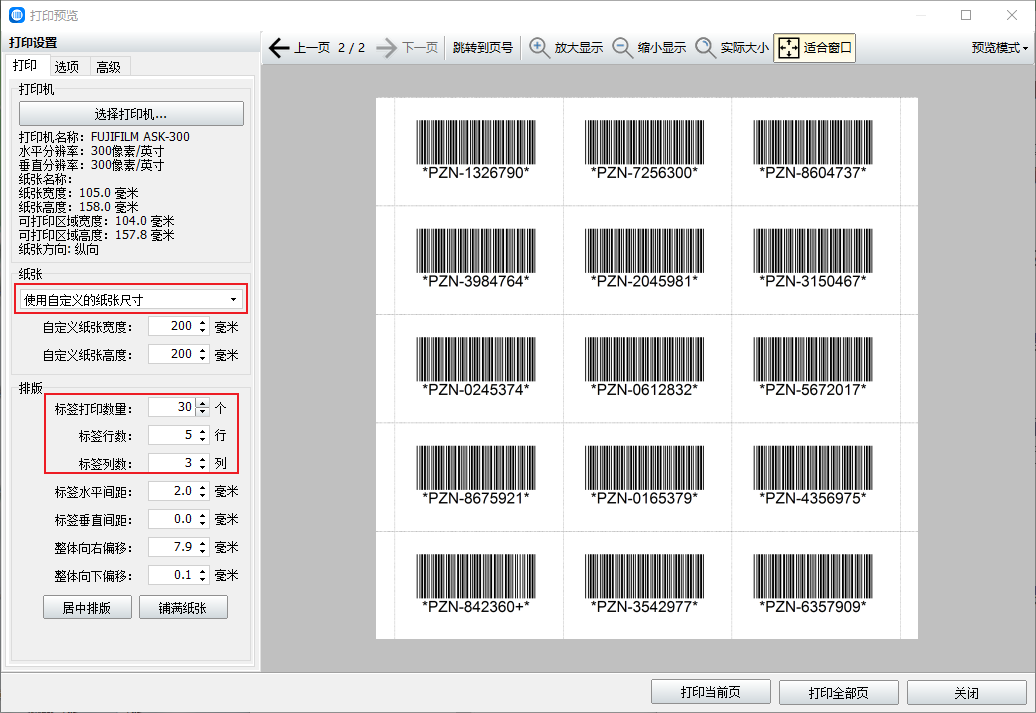Maximize the print preview window

[966, 15]
